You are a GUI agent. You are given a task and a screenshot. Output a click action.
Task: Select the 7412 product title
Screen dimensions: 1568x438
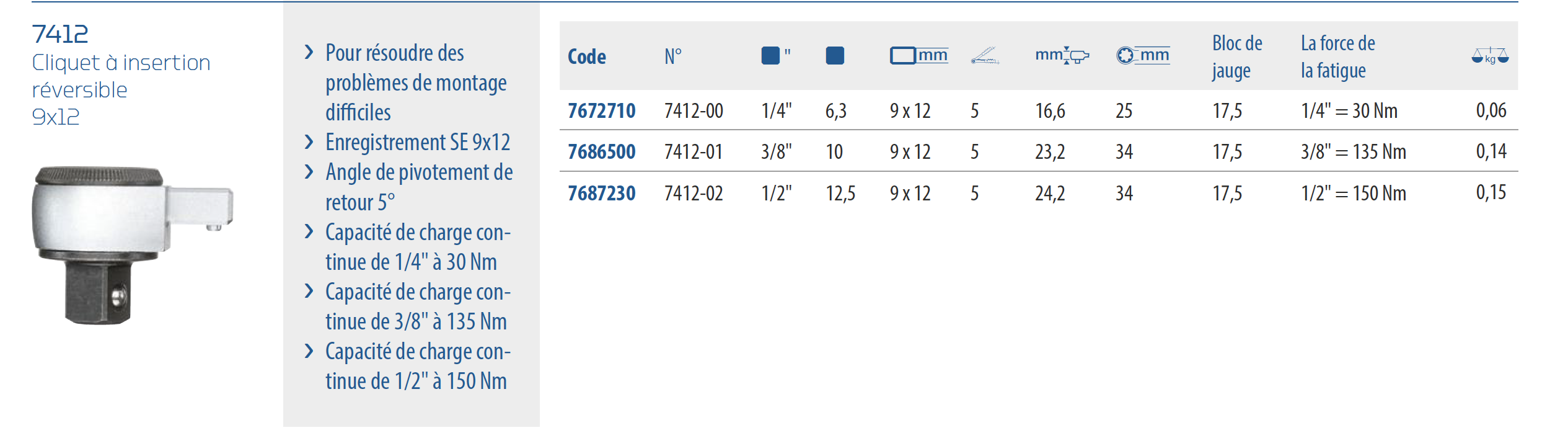60,34
